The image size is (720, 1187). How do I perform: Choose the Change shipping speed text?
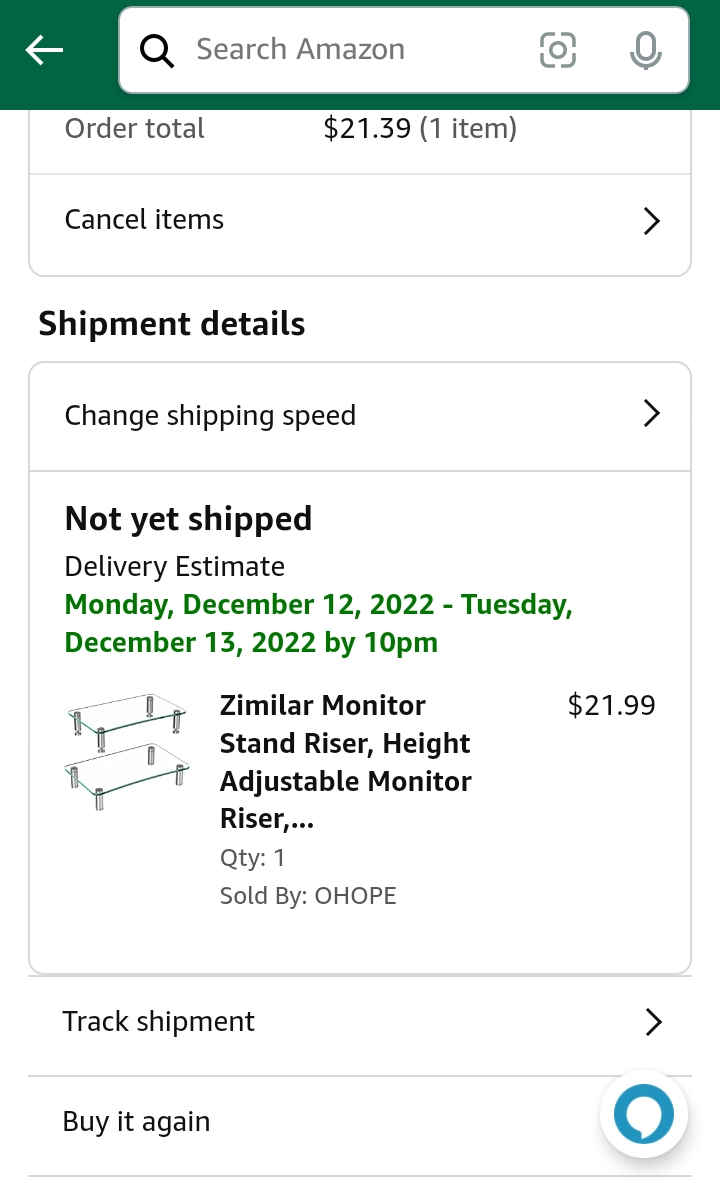(x=210, y=415)
